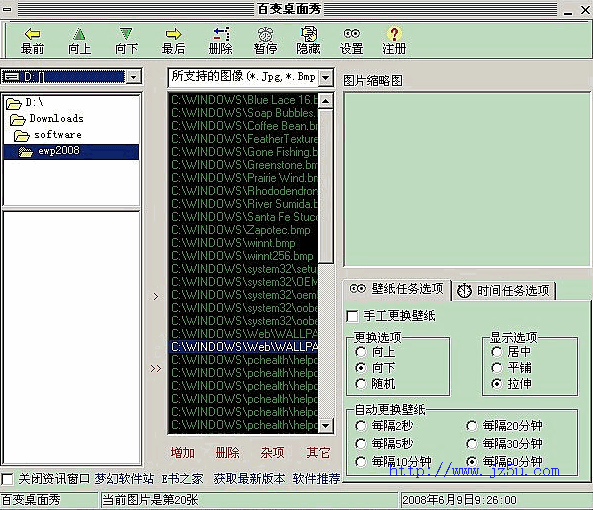Select Rhododendron entry in list
593x510 pixels.
point(244,191)
